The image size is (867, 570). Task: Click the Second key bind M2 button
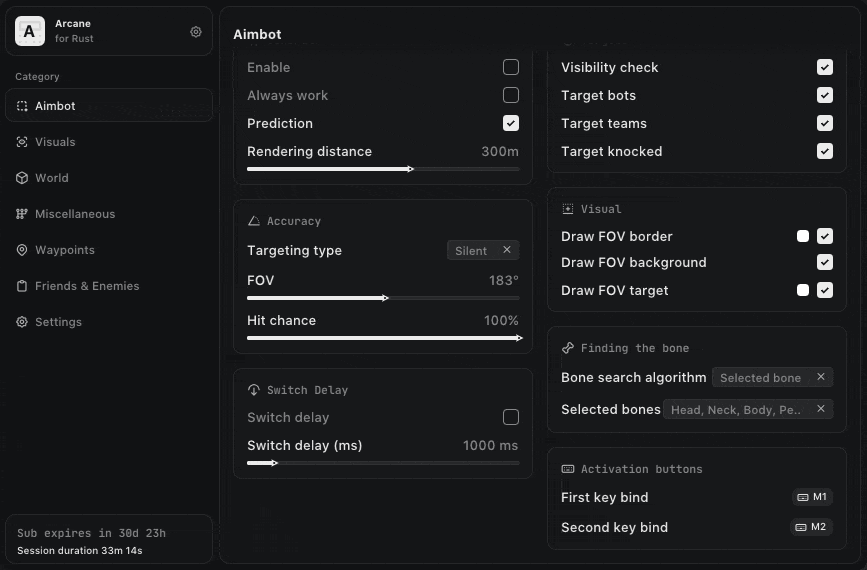[811, 527]
